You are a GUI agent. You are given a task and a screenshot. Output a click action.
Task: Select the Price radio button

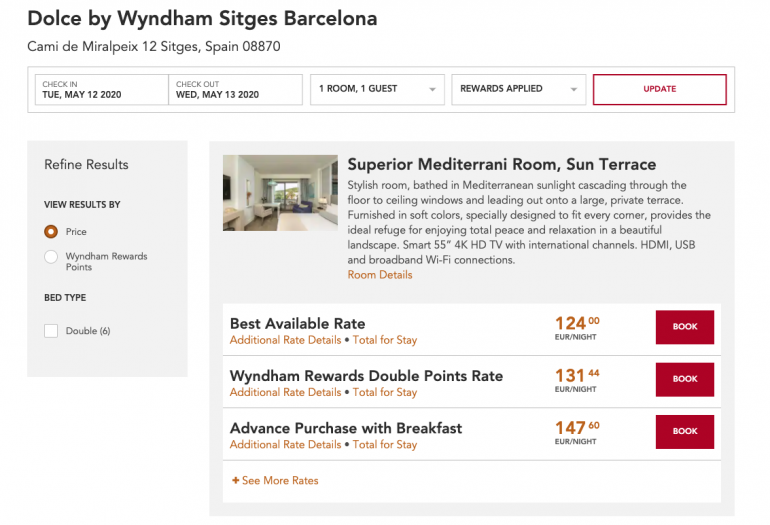click(x=51, y=231)
